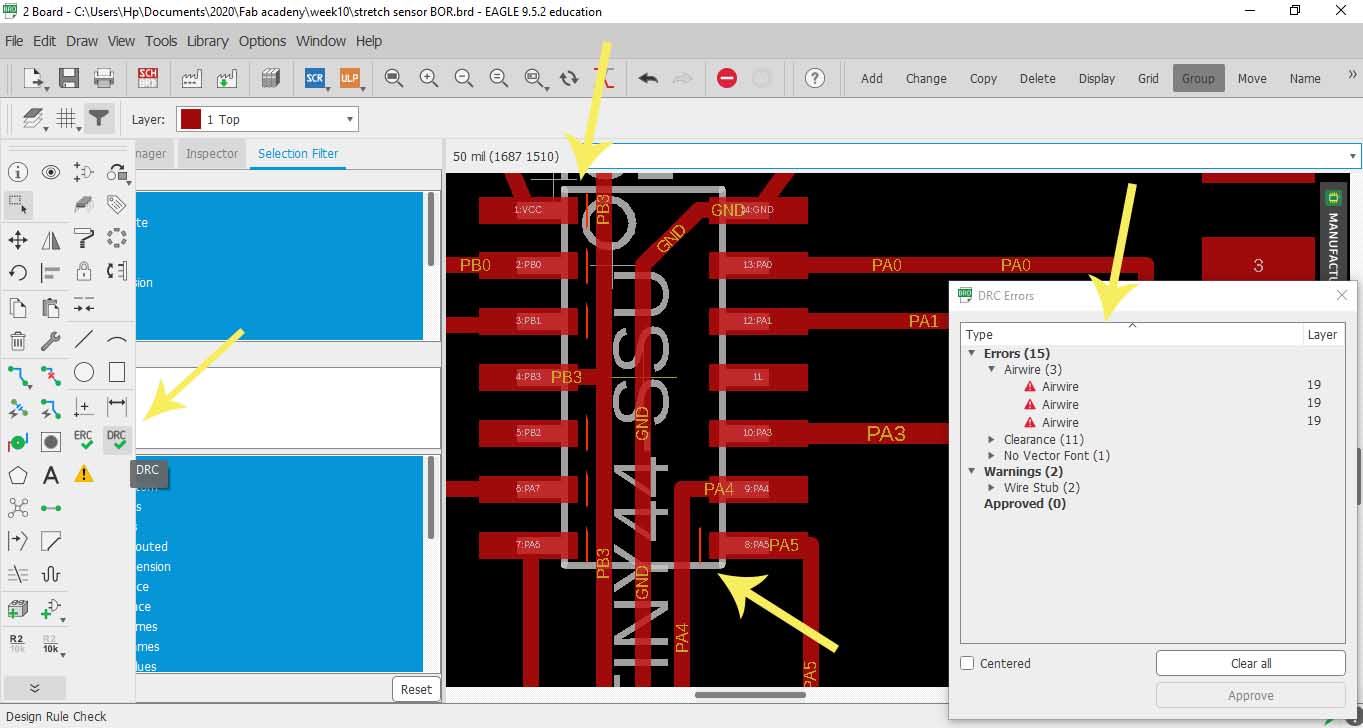The width and height of the screenshot is (1363, 728).
Task: Run the DRC check tool
Action: click(x=117, y=440)
